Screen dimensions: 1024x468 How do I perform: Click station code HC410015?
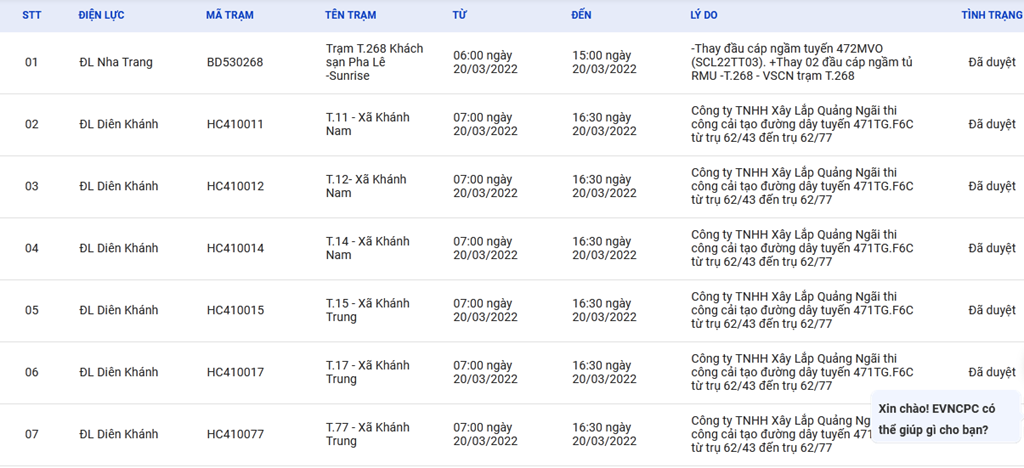[235, 310]
